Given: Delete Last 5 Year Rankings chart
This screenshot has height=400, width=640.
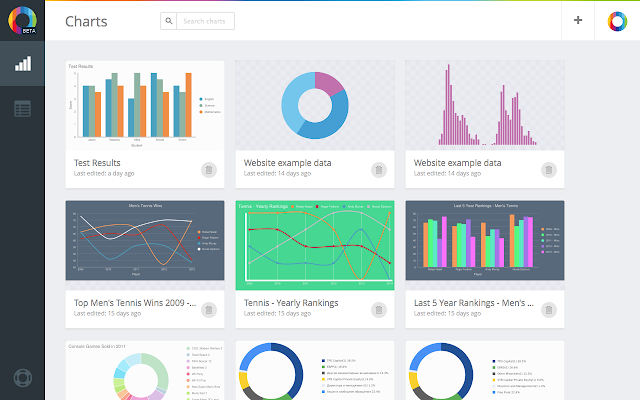Looking at the screenshot, I should coord(549,310).
